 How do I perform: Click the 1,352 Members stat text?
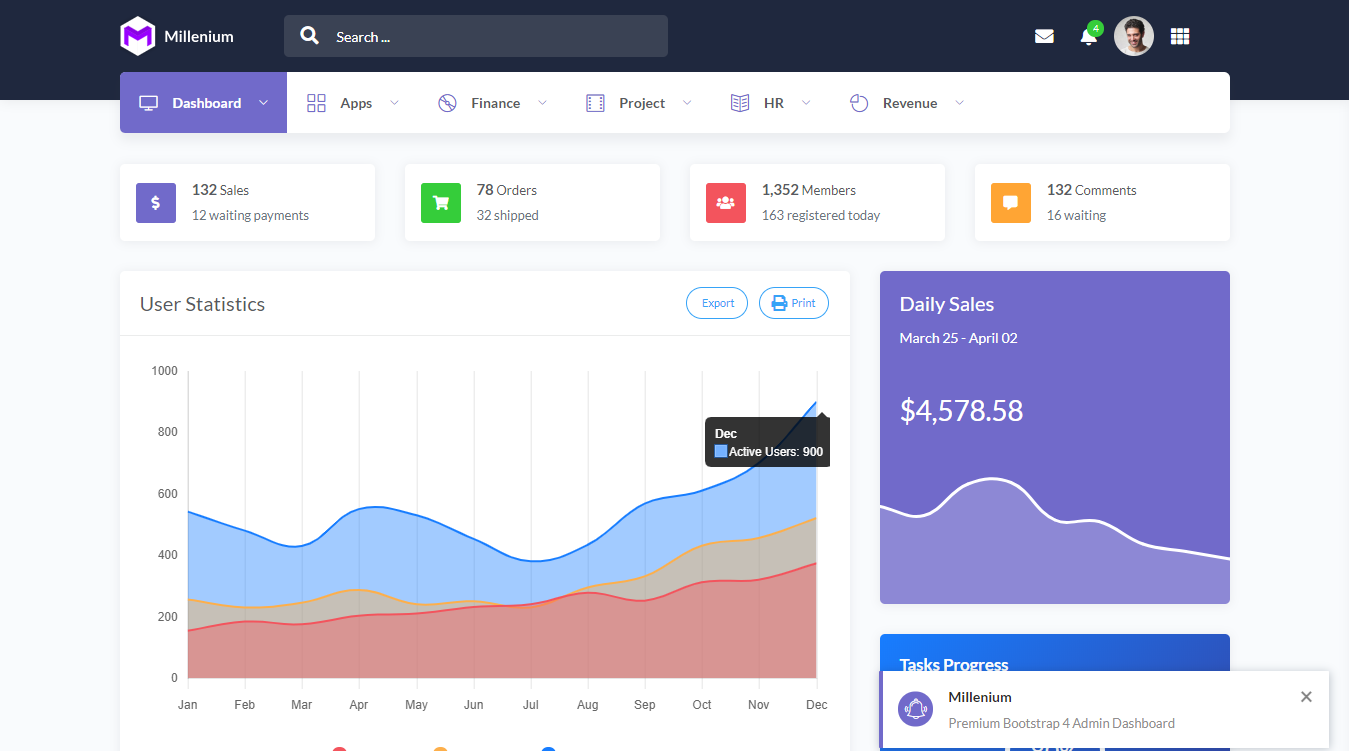[809, 190]
